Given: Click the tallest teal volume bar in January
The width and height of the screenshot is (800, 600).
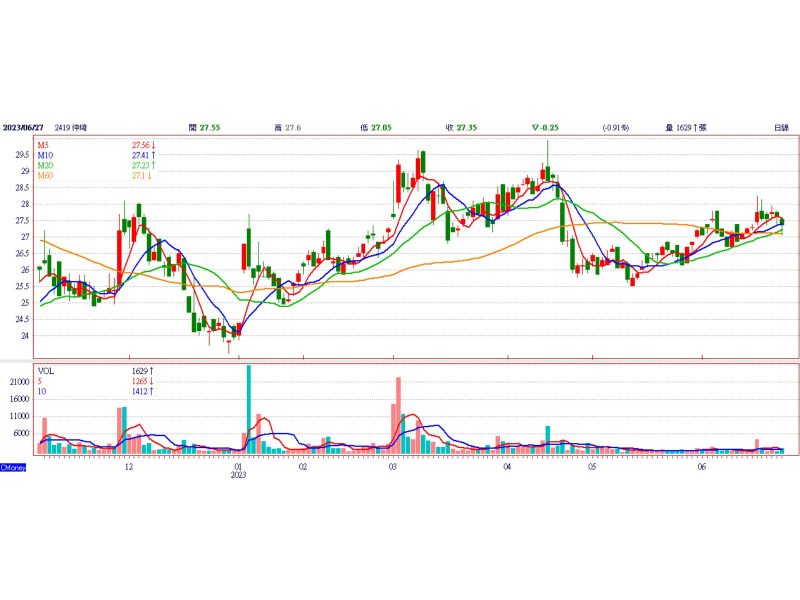Looking at the screenshot, I should coord(248,410).
